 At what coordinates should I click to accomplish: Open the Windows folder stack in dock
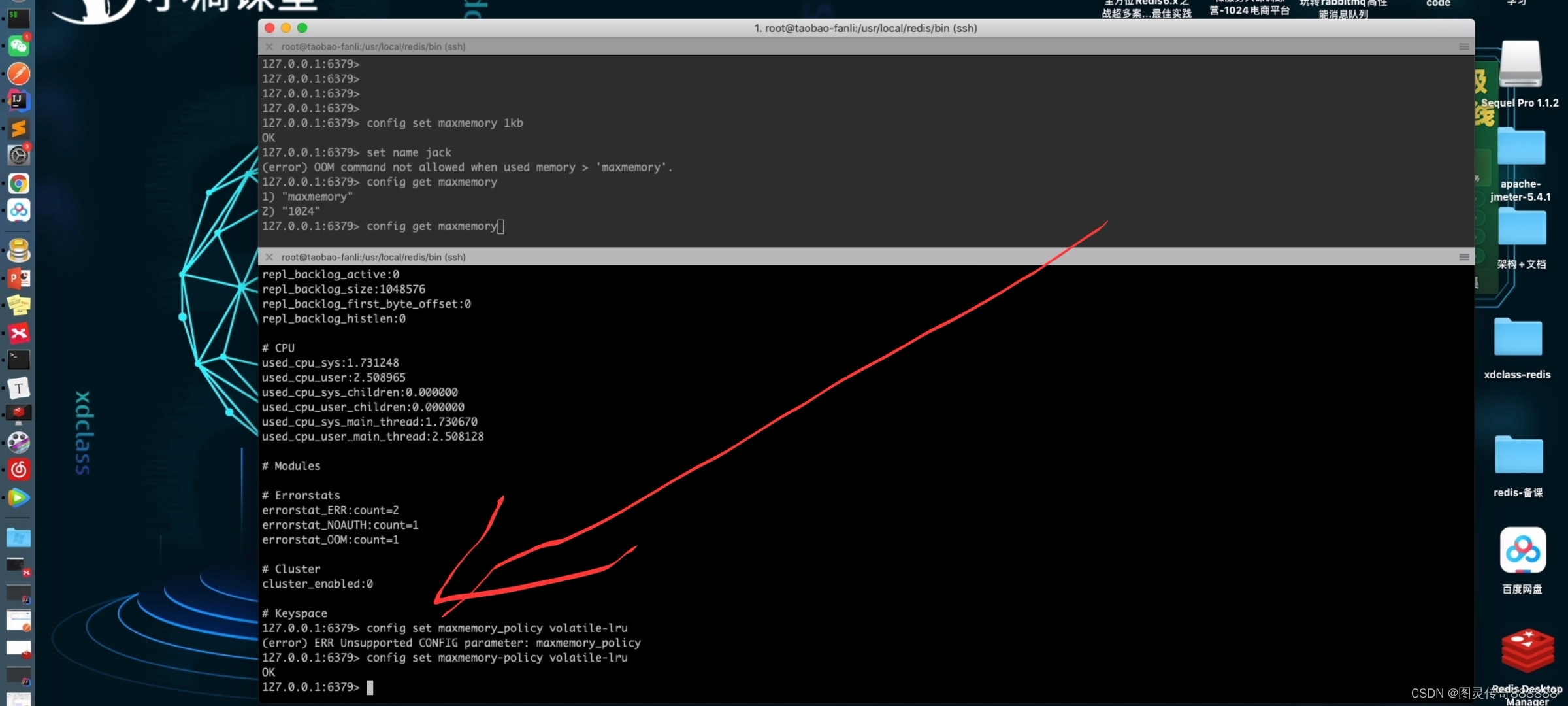pos(18,538)
